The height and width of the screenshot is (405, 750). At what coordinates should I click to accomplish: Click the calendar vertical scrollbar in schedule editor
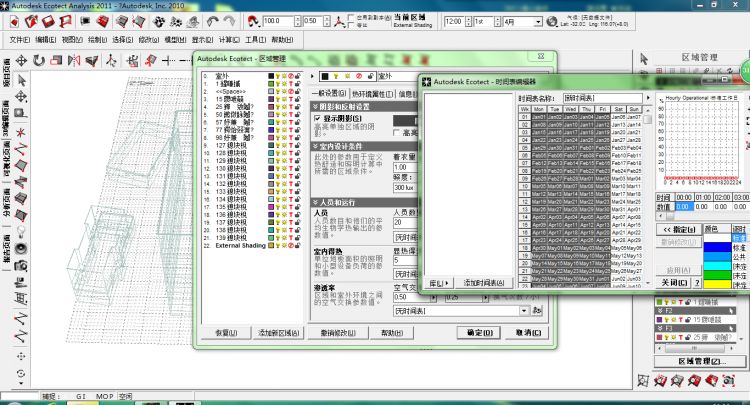[x=648, y=196]
